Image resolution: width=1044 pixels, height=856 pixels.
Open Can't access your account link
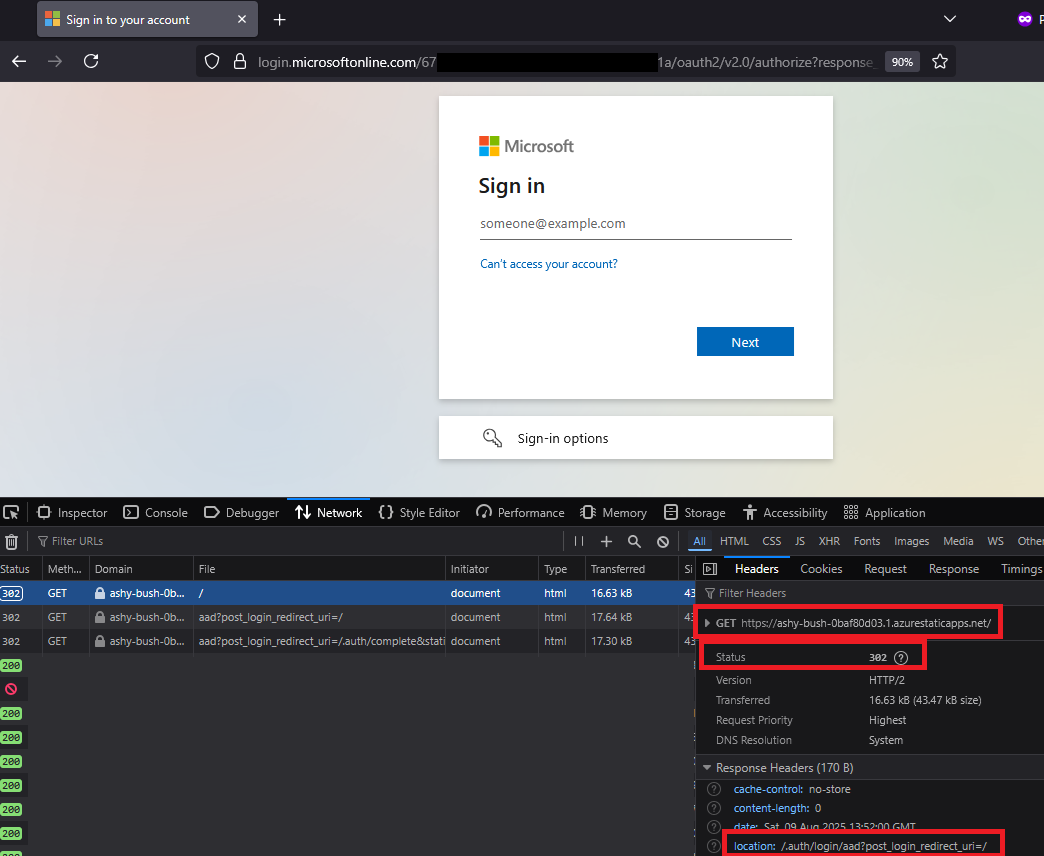click(549, 264)
